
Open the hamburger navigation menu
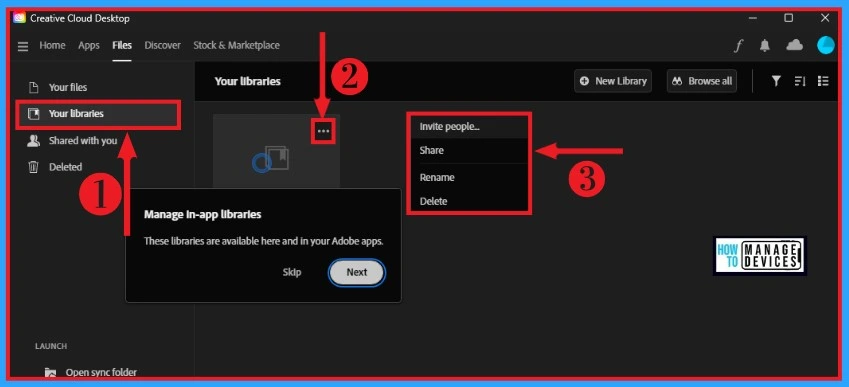[x=23, y=47]
